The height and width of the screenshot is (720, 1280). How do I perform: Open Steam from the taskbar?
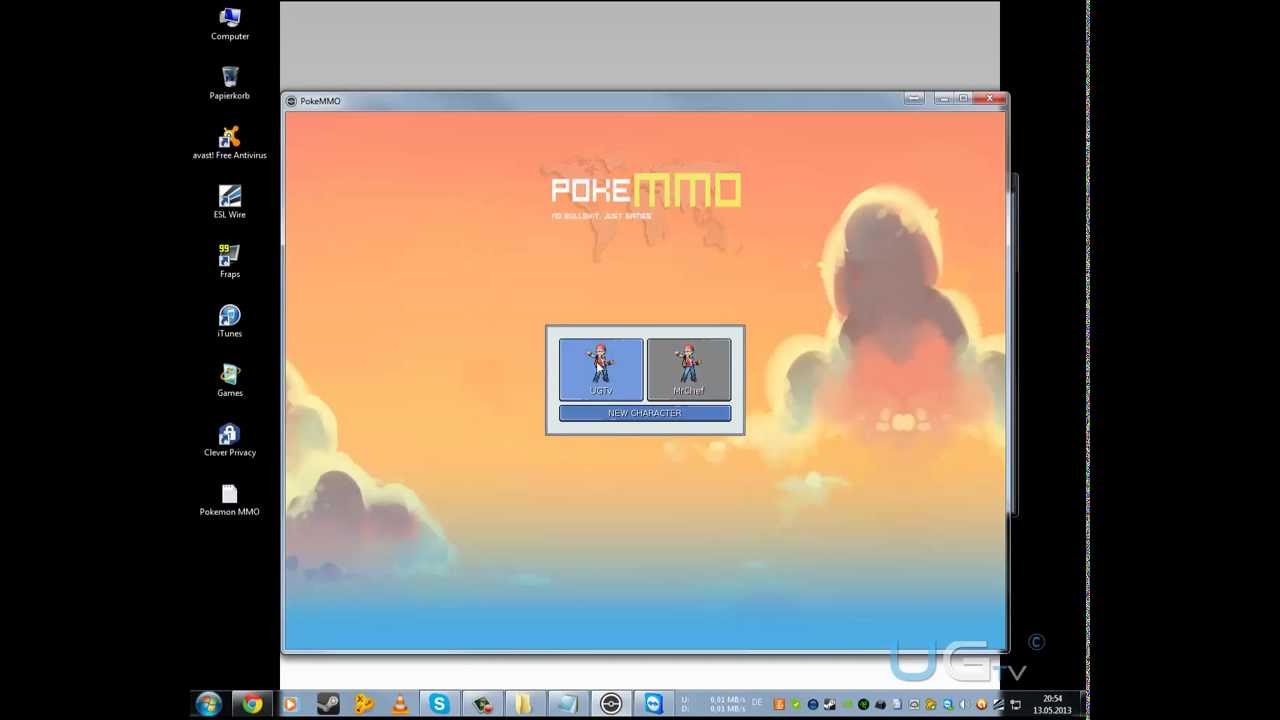coord(327,704)
